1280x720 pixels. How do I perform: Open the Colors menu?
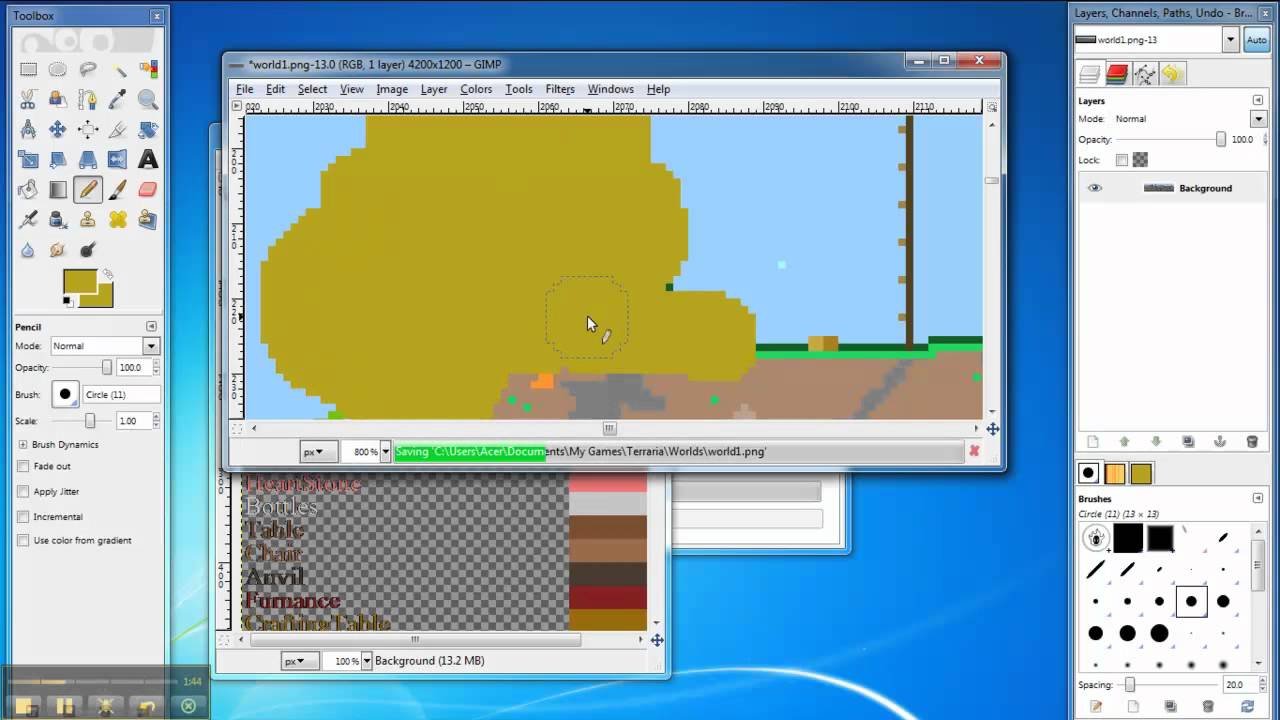click(x=476, y=89)
